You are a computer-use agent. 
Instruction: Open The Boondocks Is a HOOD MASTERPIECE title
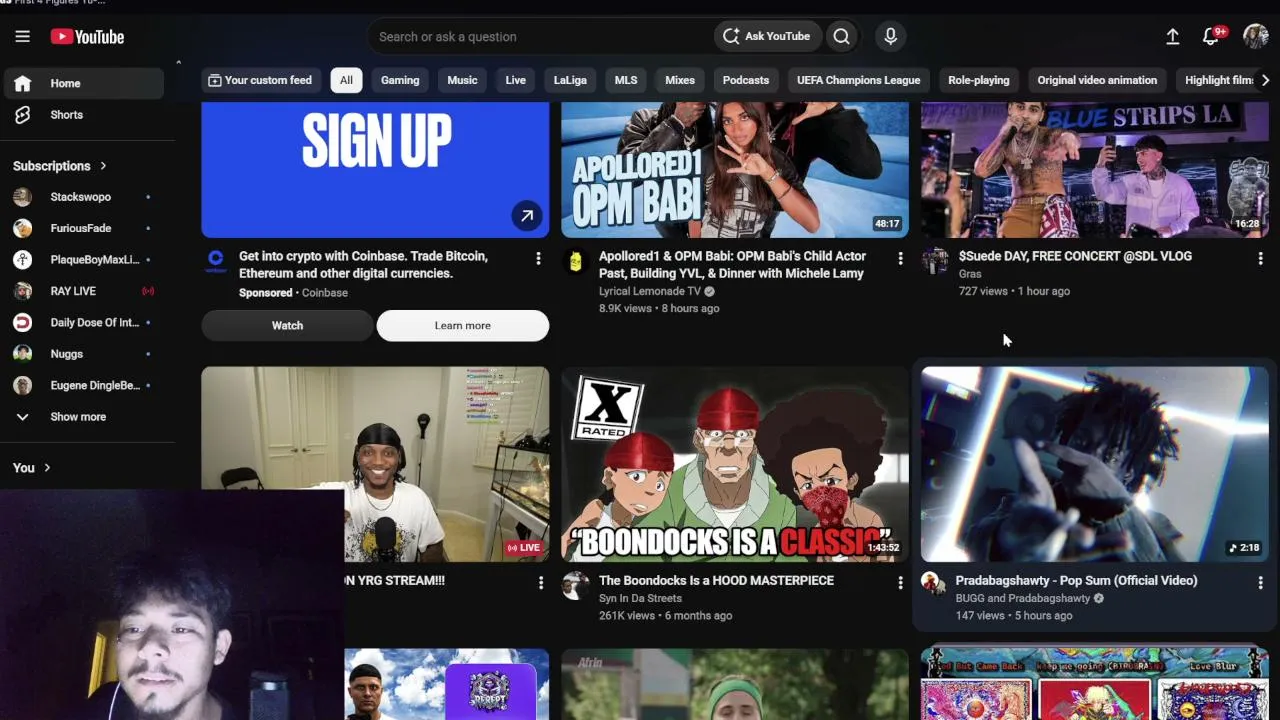pos(716,581)
